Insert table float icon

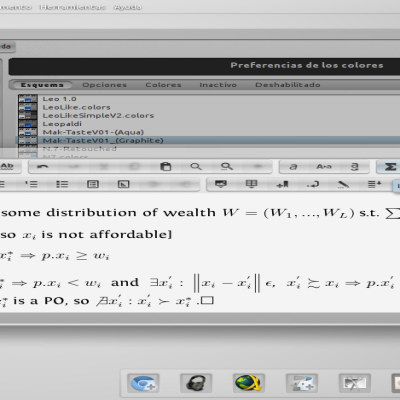click(251, 184)
